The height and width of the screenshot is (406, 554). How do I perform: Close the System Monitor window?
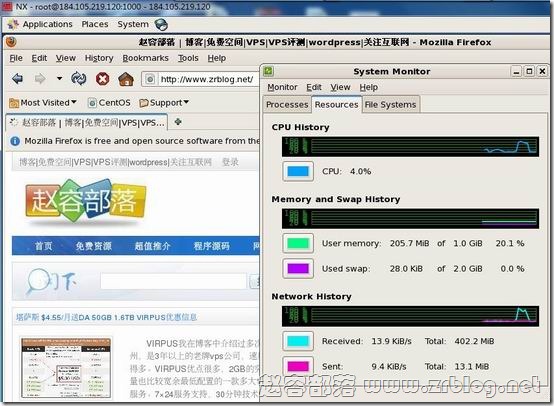coord(542,71)
